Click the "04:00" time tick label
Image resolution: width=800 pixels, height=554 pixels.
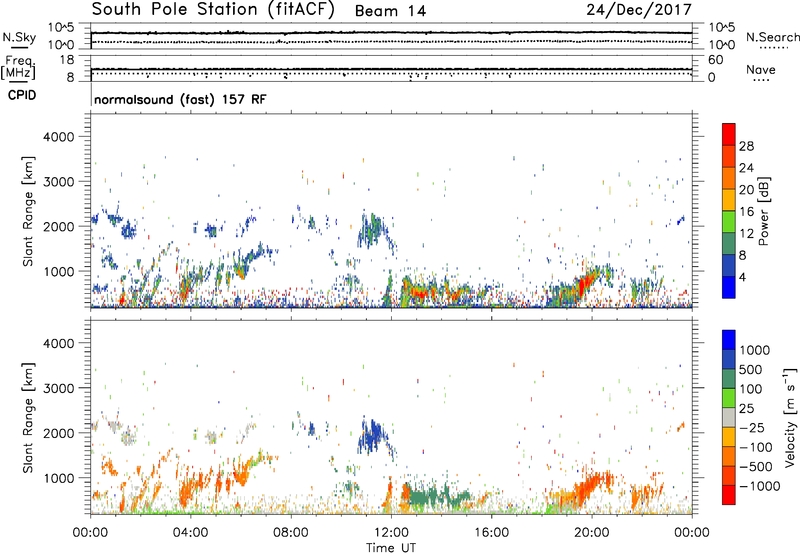[x=191, y=533]
